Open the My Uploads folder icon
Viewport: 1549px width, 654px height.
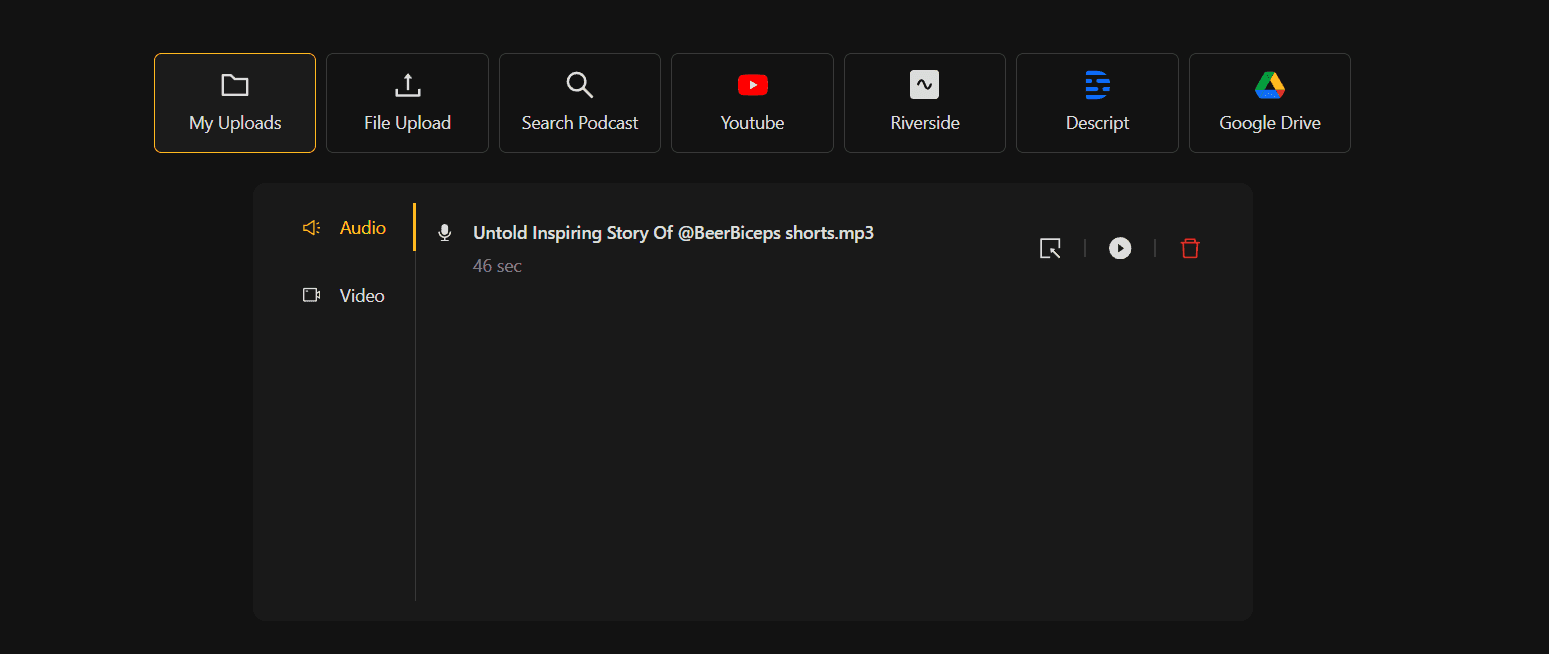pos(234,85)
